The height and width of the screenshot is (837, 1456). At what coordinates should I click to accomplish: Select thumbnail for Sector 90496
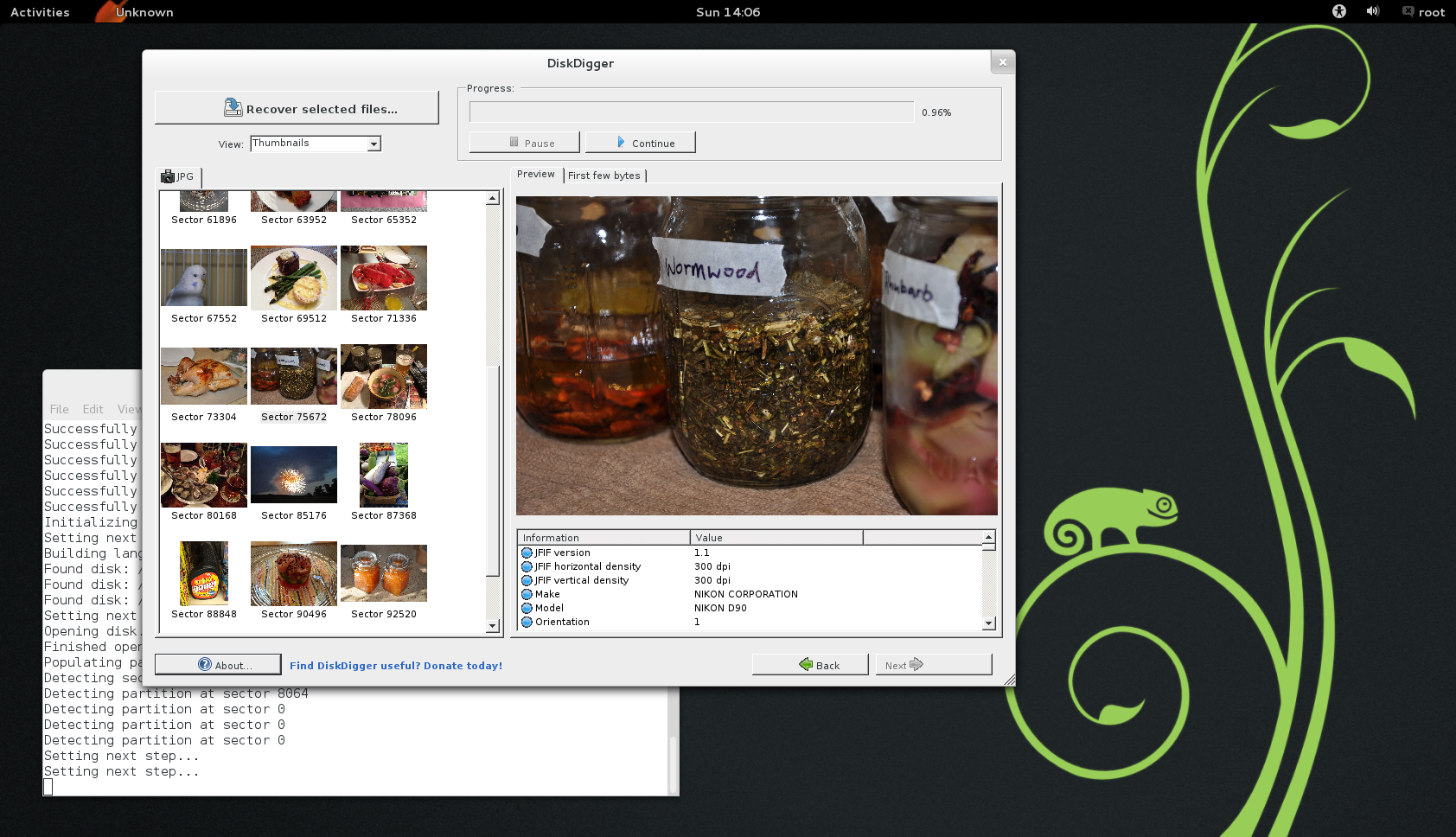[294, 573]
